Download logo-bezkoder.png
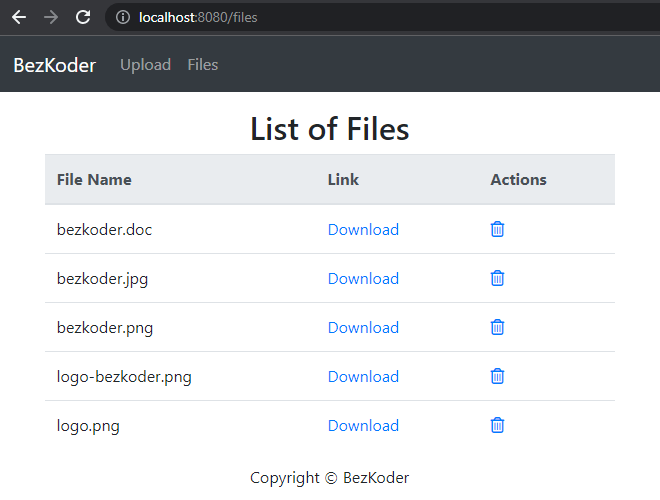Screen dimensions: 660x500 tap(363, 377)
